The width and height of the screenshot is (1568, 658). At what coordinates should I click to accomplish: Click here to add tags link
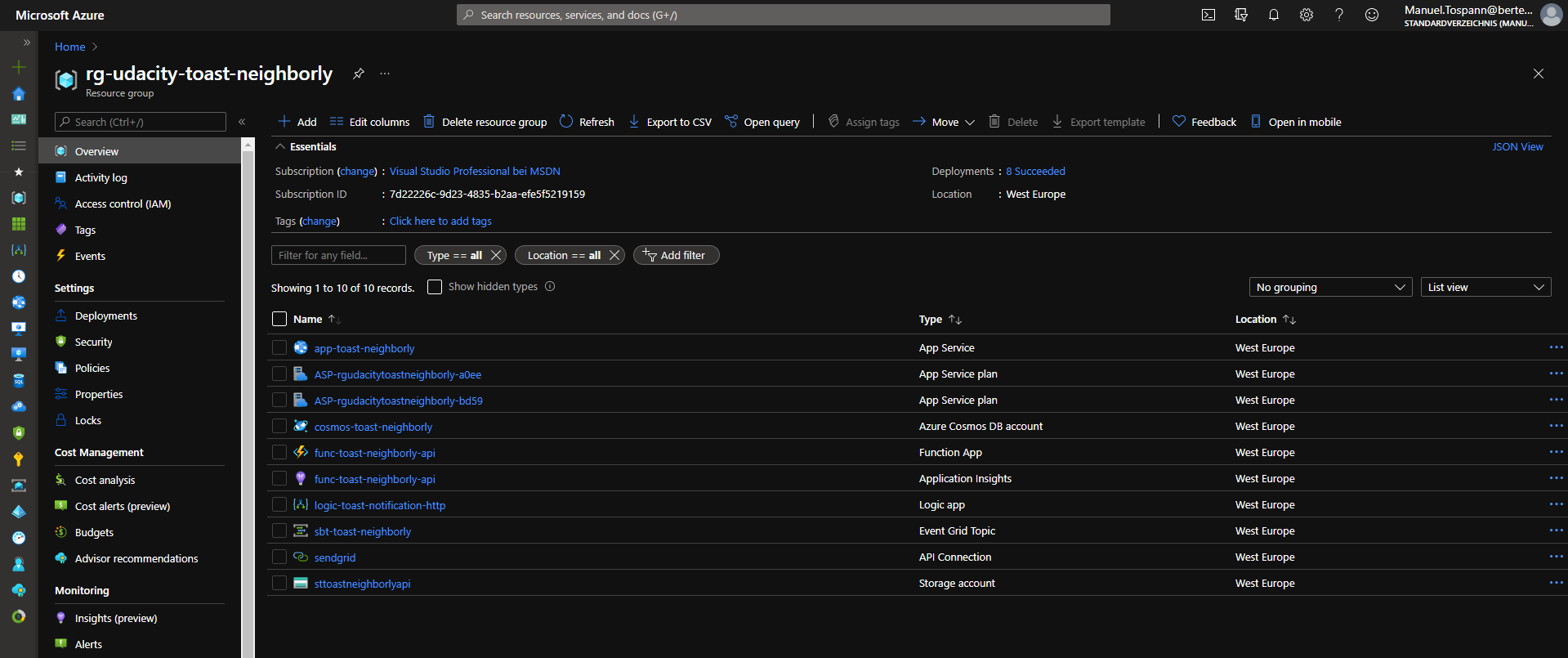[440, 221]
